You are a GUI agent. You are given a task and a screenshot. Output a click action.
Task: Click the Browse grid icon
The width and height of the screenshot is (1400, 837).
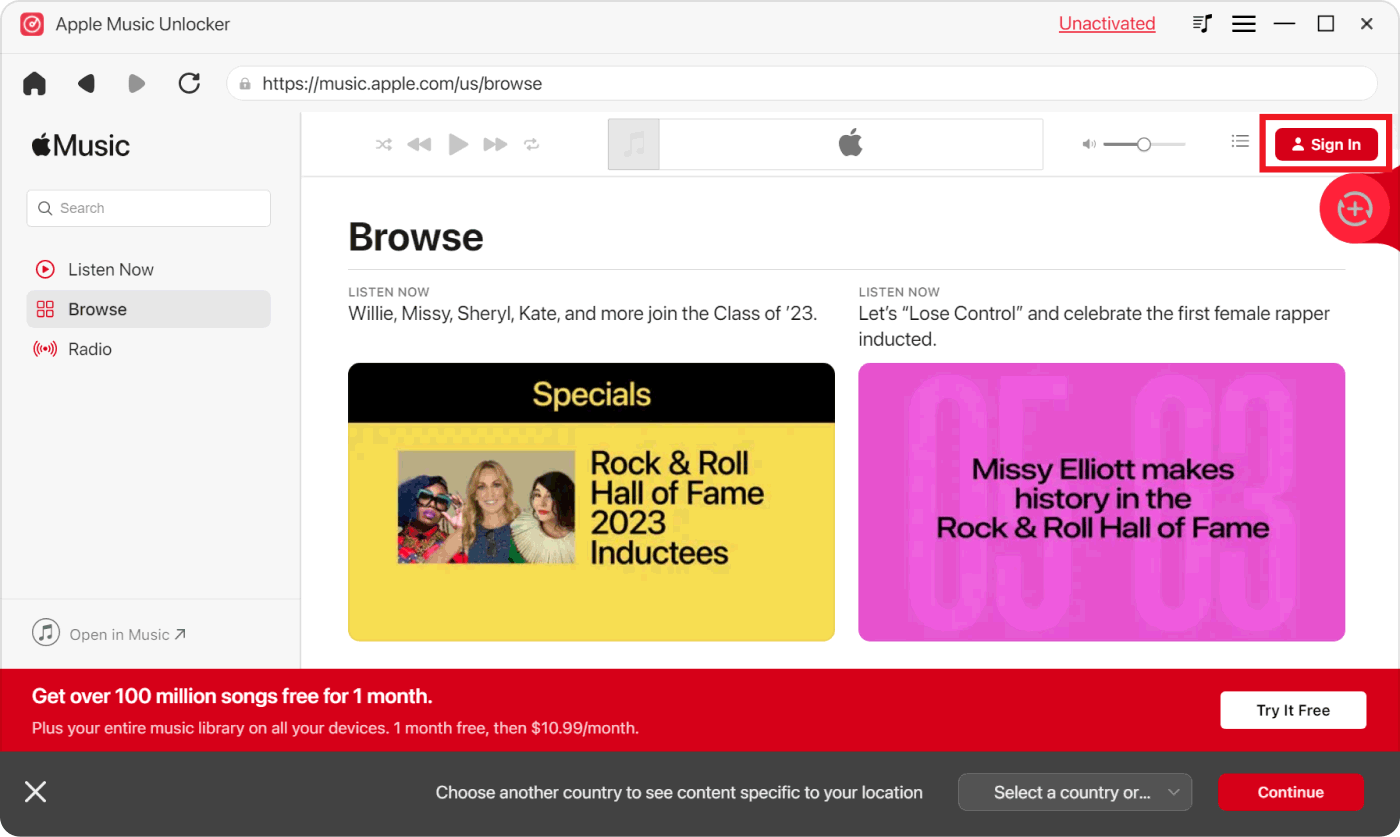click(45, 309)
